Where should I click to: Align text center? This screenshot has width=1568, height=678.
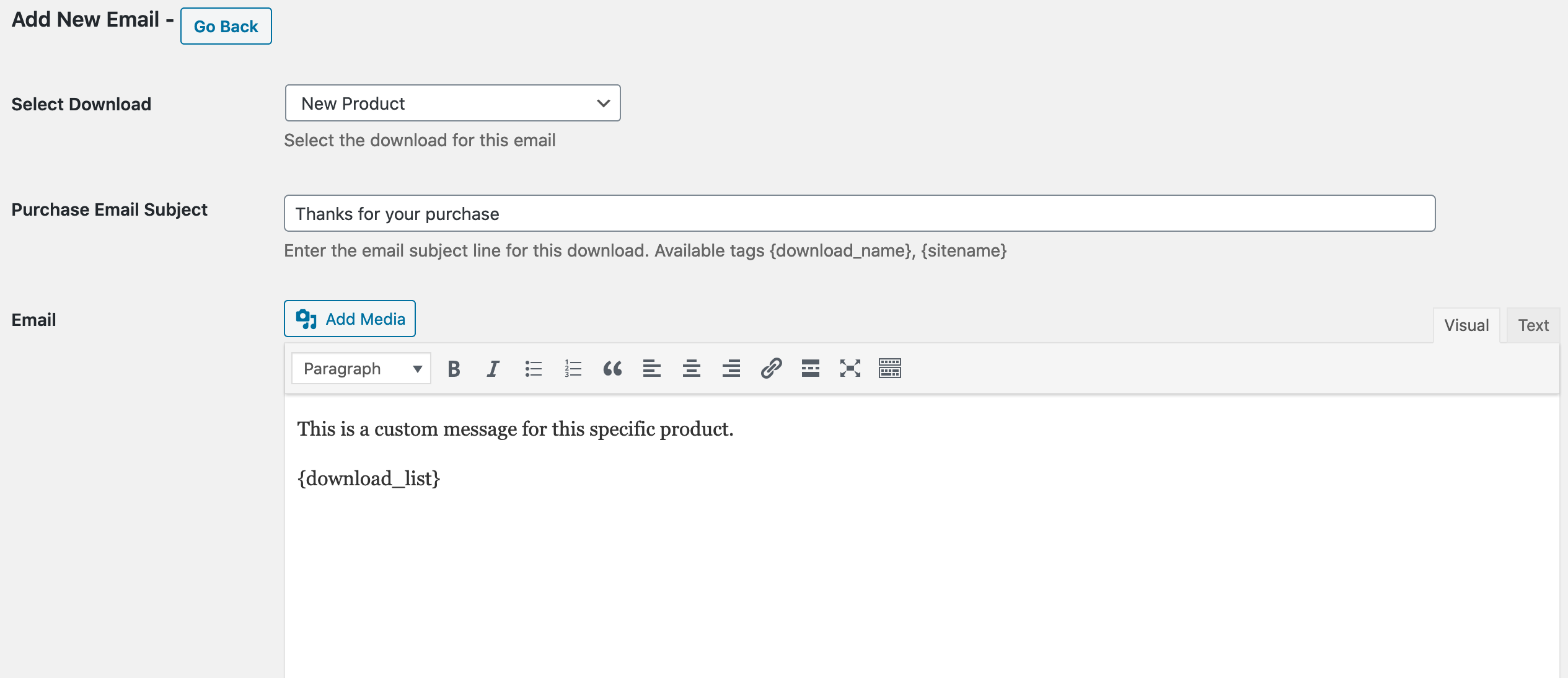tap(692, 369)
